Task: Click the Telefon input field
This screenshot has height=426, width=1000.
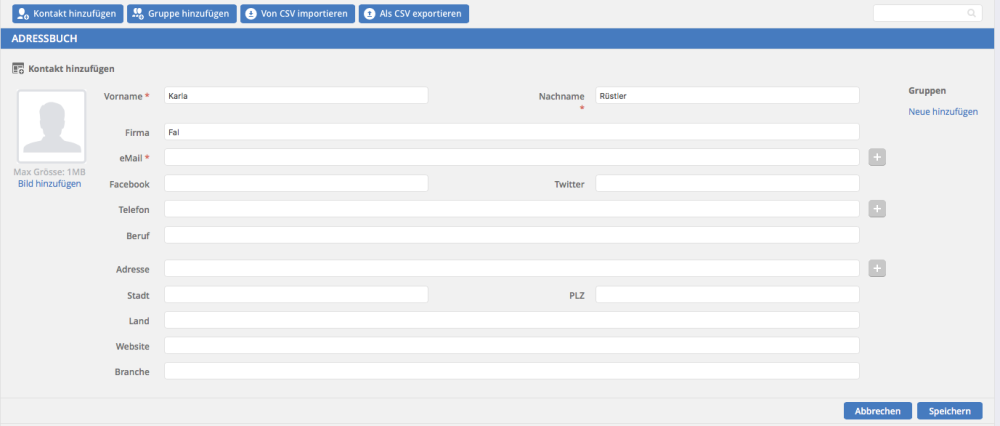Action: click(x=512, y=209)
